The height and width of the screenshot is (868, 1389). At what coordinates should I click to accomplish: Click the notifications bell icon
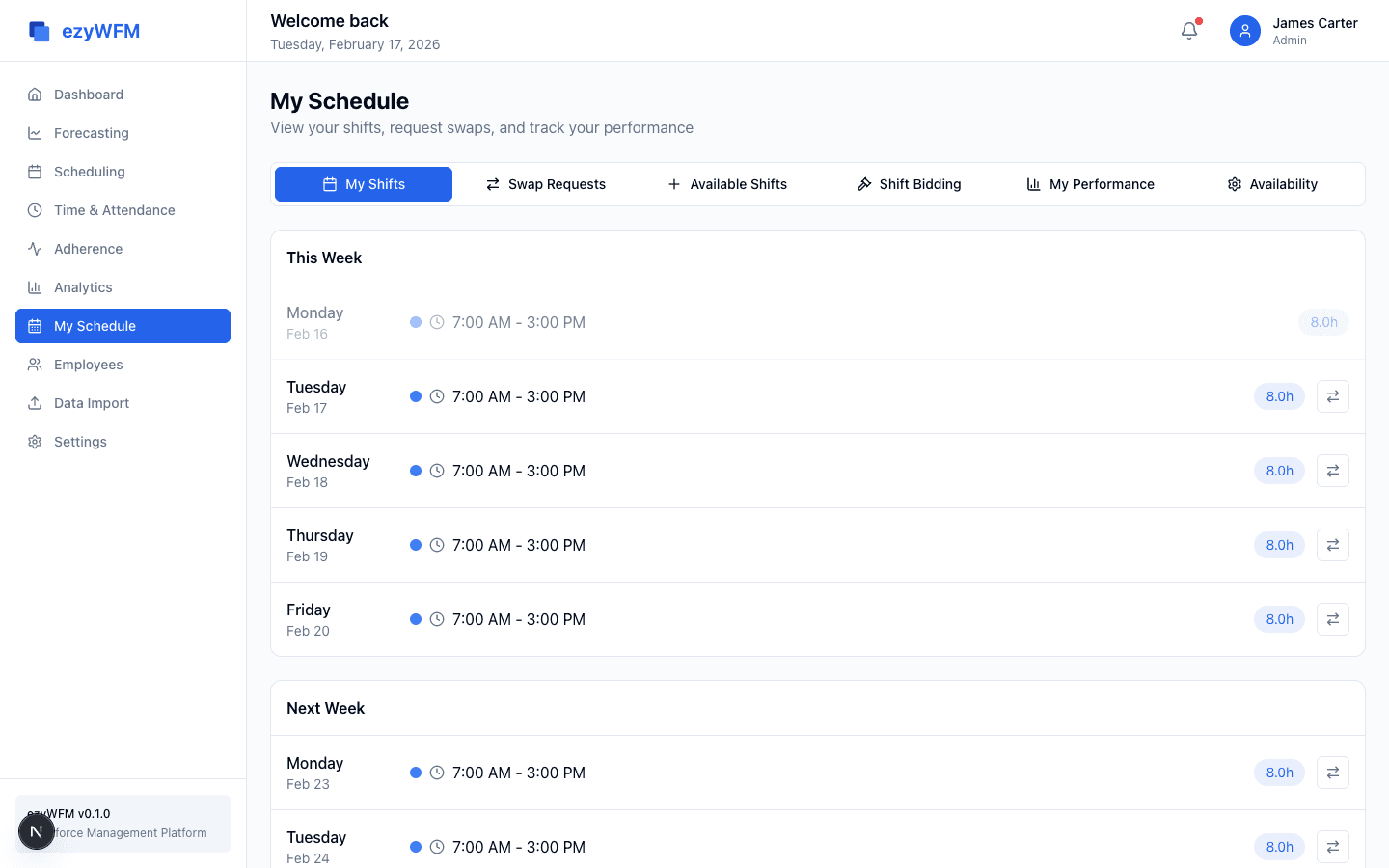tap(1189, 31)
